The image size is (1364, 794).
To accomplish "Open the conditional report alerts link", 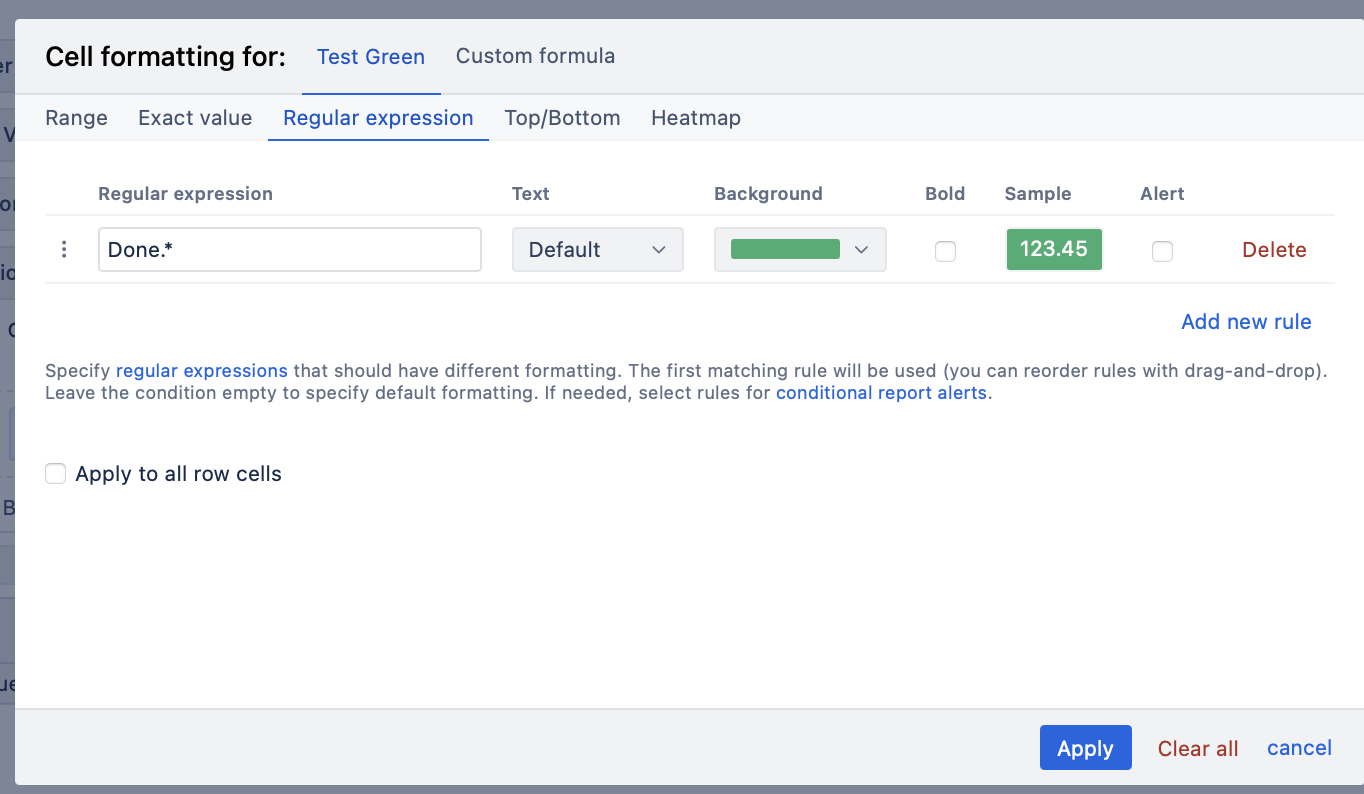I will pyautogui.click(x=881, y=393).
